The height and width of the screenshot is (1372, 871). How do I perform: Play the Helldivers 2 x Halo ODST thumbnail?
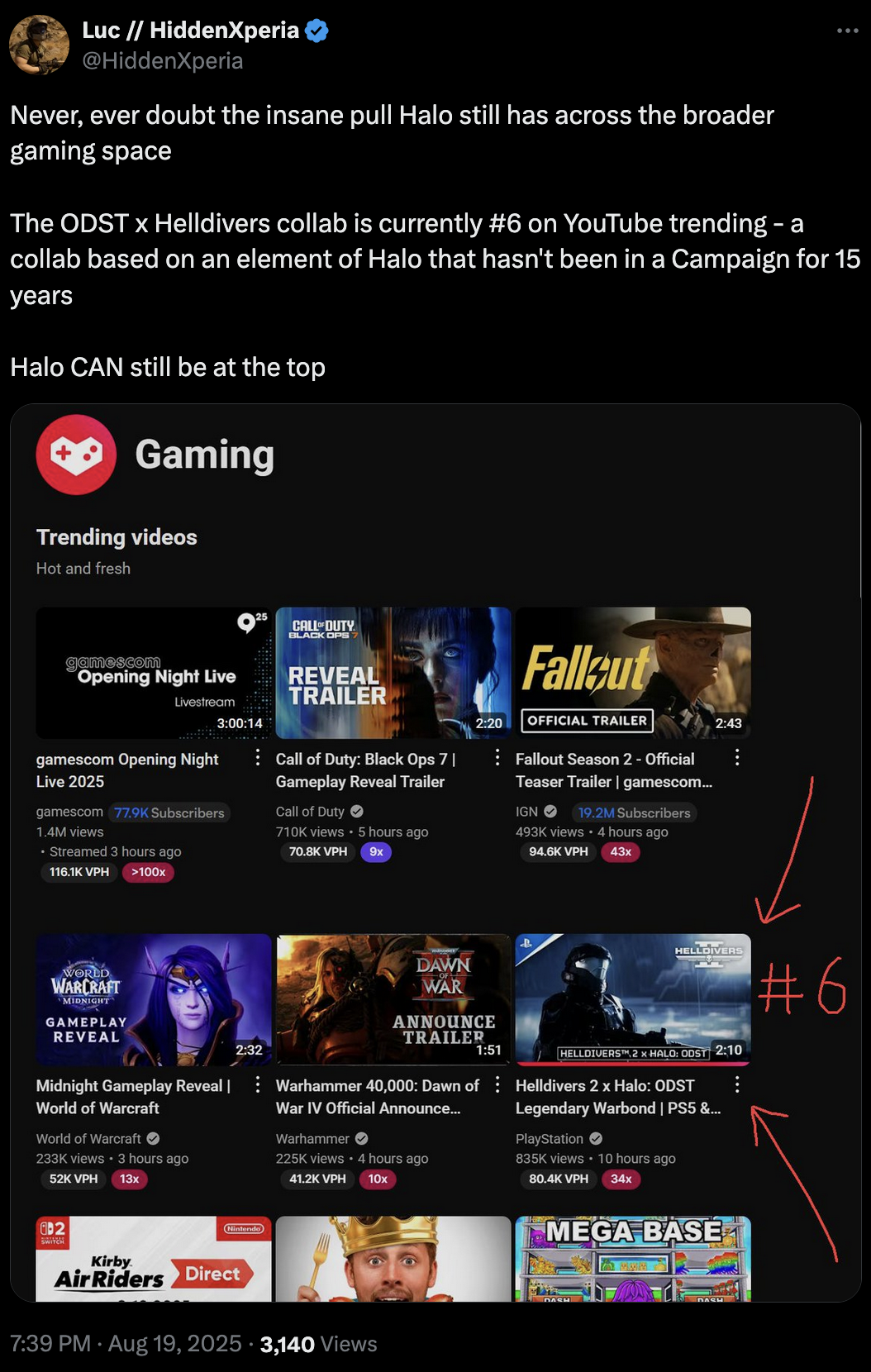(x=633, y=999)
